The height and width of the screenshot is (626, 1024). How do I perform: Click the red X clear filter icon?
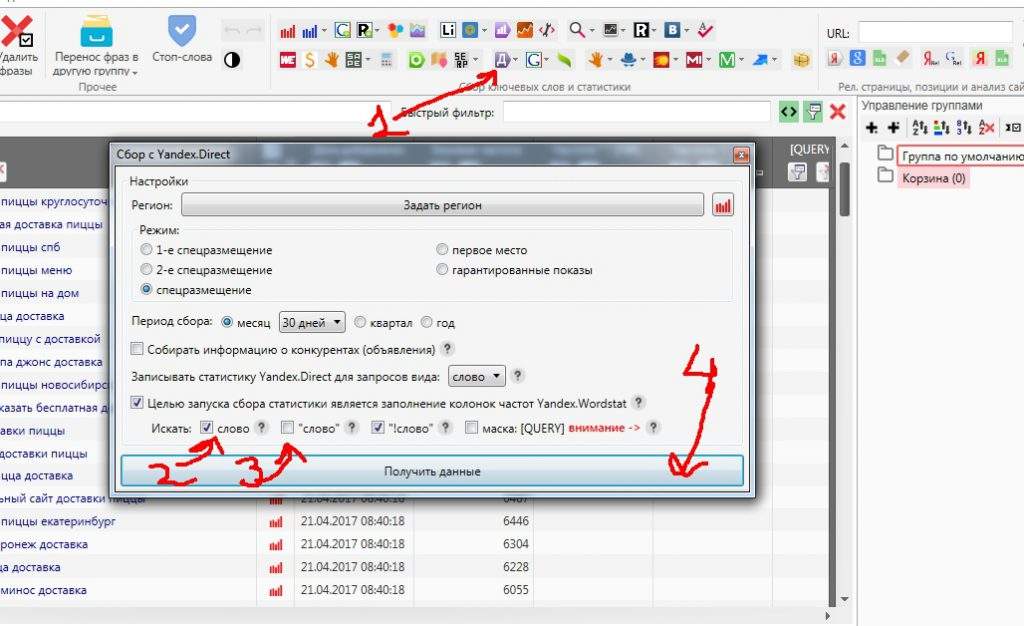(x=837, y=112)
